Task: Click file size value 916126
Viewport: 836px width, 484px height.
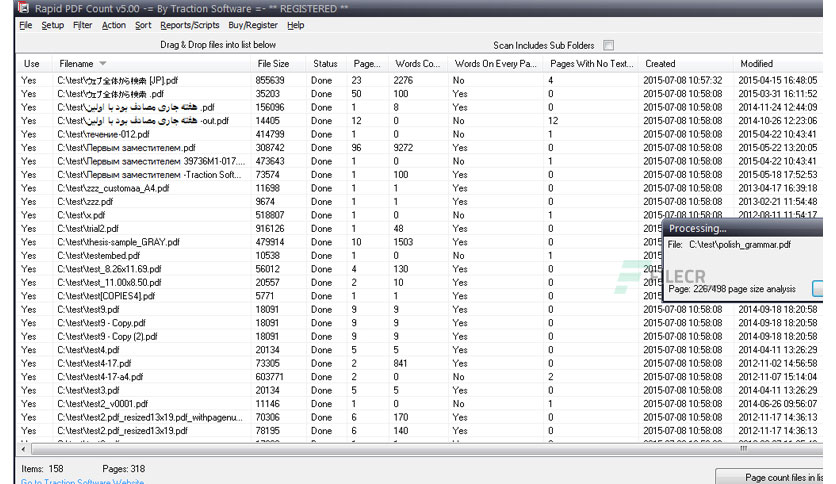Action: [270, 229]
